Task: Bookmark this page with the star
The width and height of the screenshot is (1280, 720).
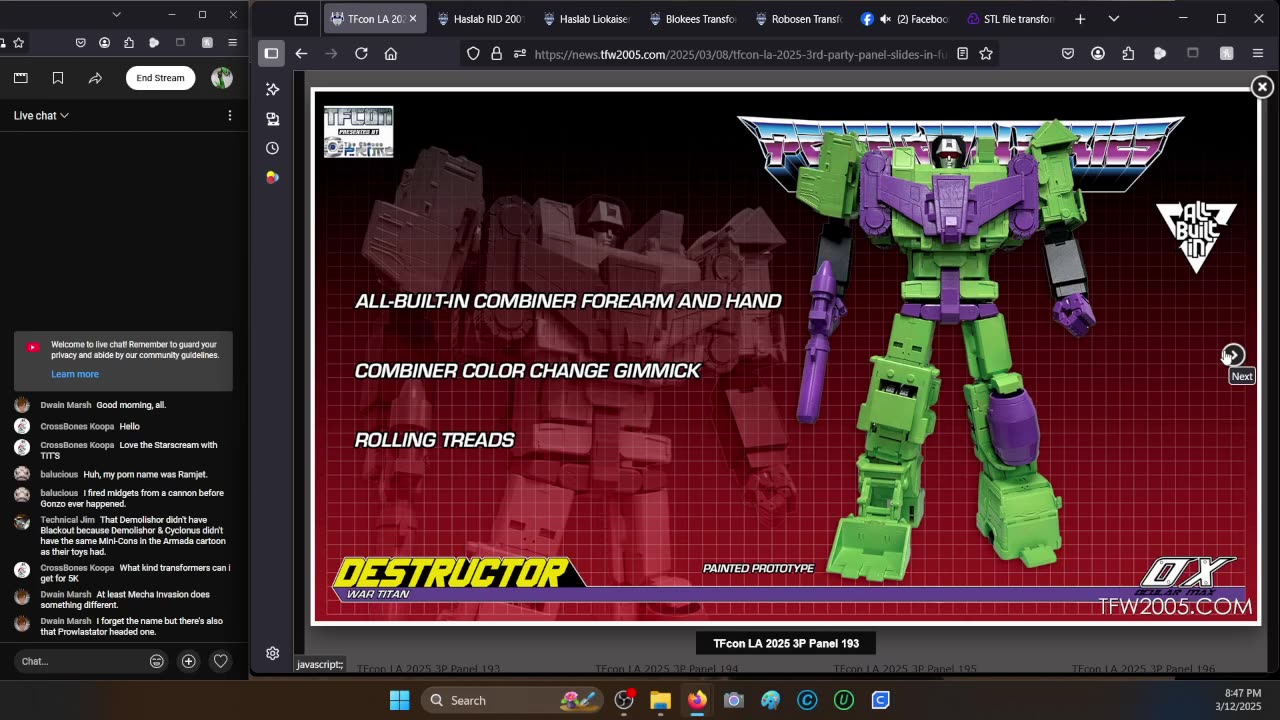Action: coord(986,54)
